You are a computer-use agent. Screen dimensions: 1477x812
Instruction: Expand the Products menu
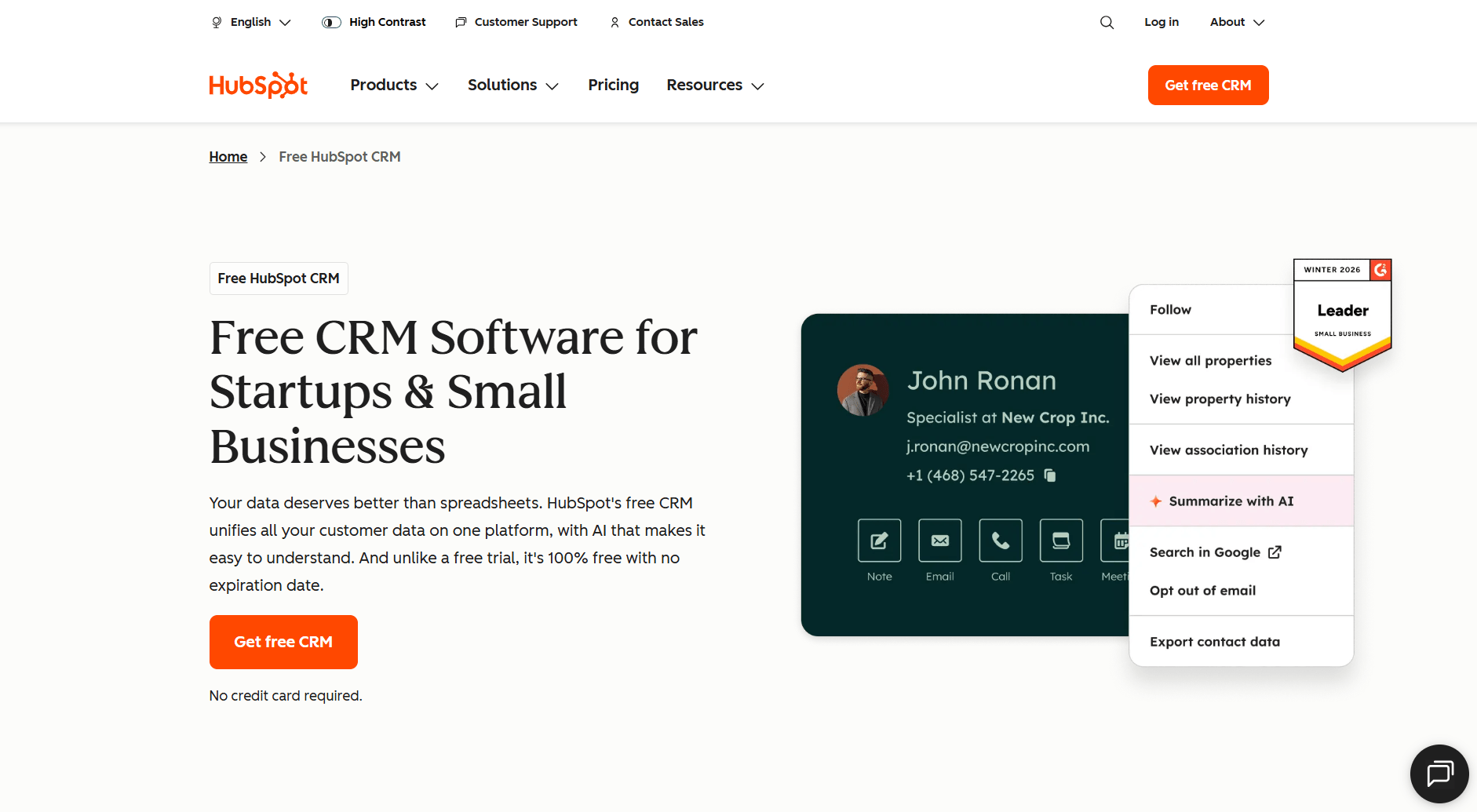click(394, 85)
